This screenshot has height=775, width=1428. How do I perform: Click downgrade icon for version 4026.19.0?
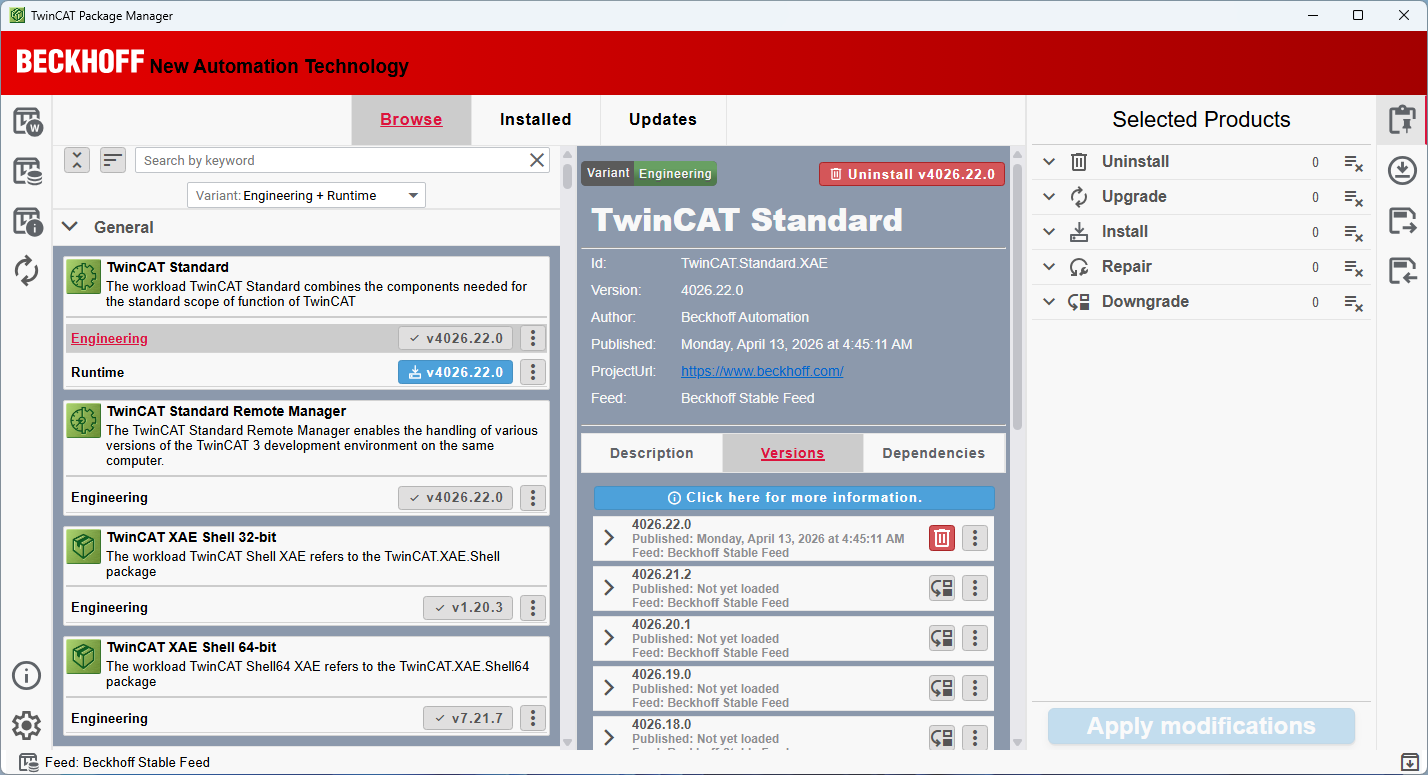tap(942, 688)
